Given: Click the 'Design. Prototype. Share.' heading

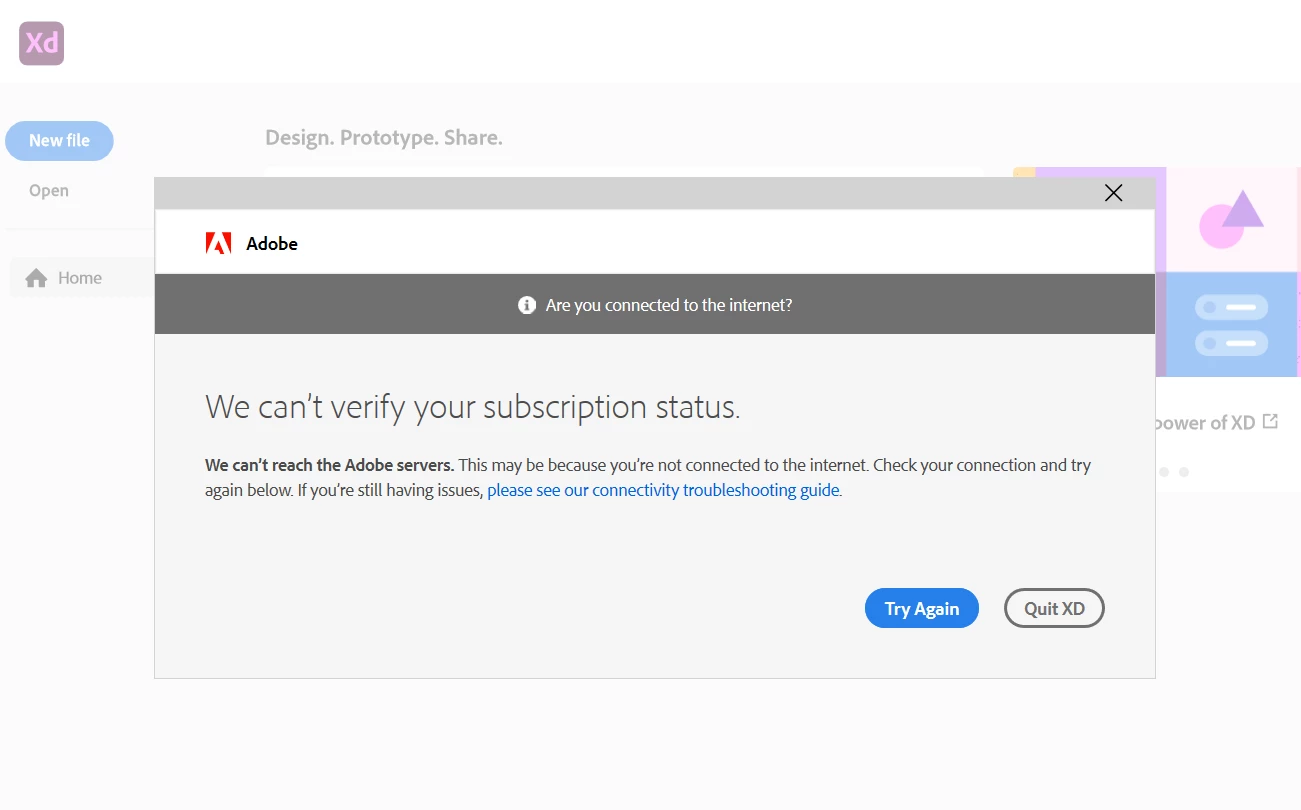Looking at the screenshot, I should point(384,137).
